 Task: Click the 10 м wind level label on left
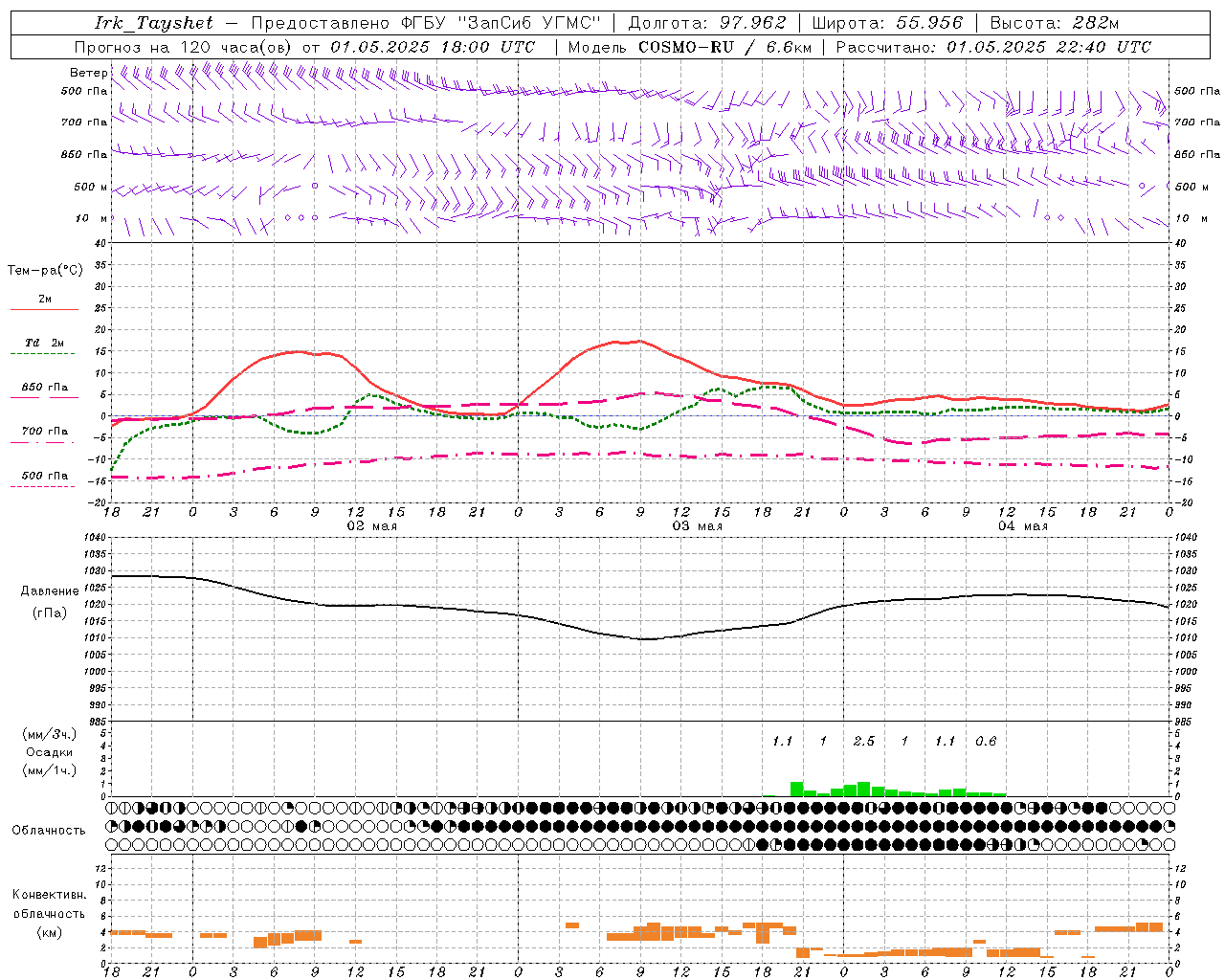91,218
